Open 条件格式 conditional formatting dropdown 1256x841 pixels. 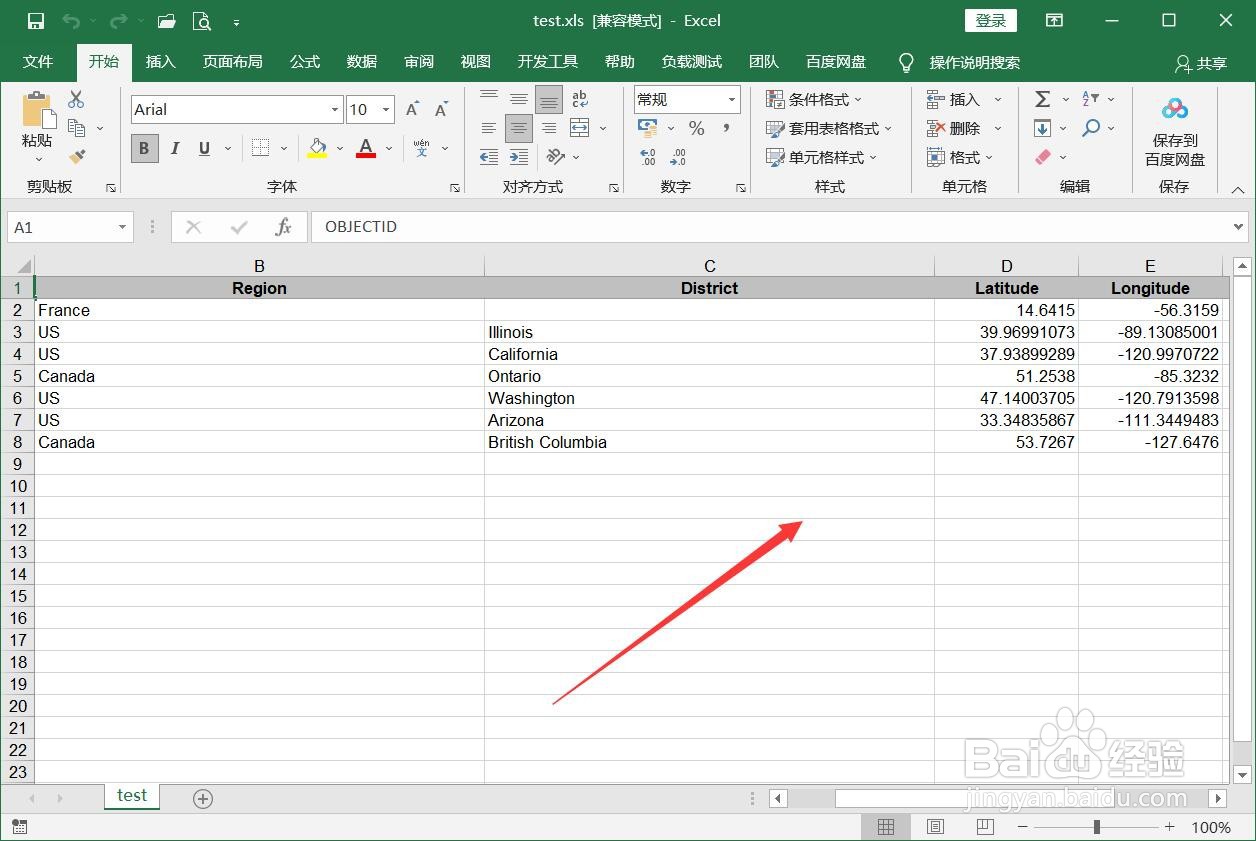tap(814, 99)
